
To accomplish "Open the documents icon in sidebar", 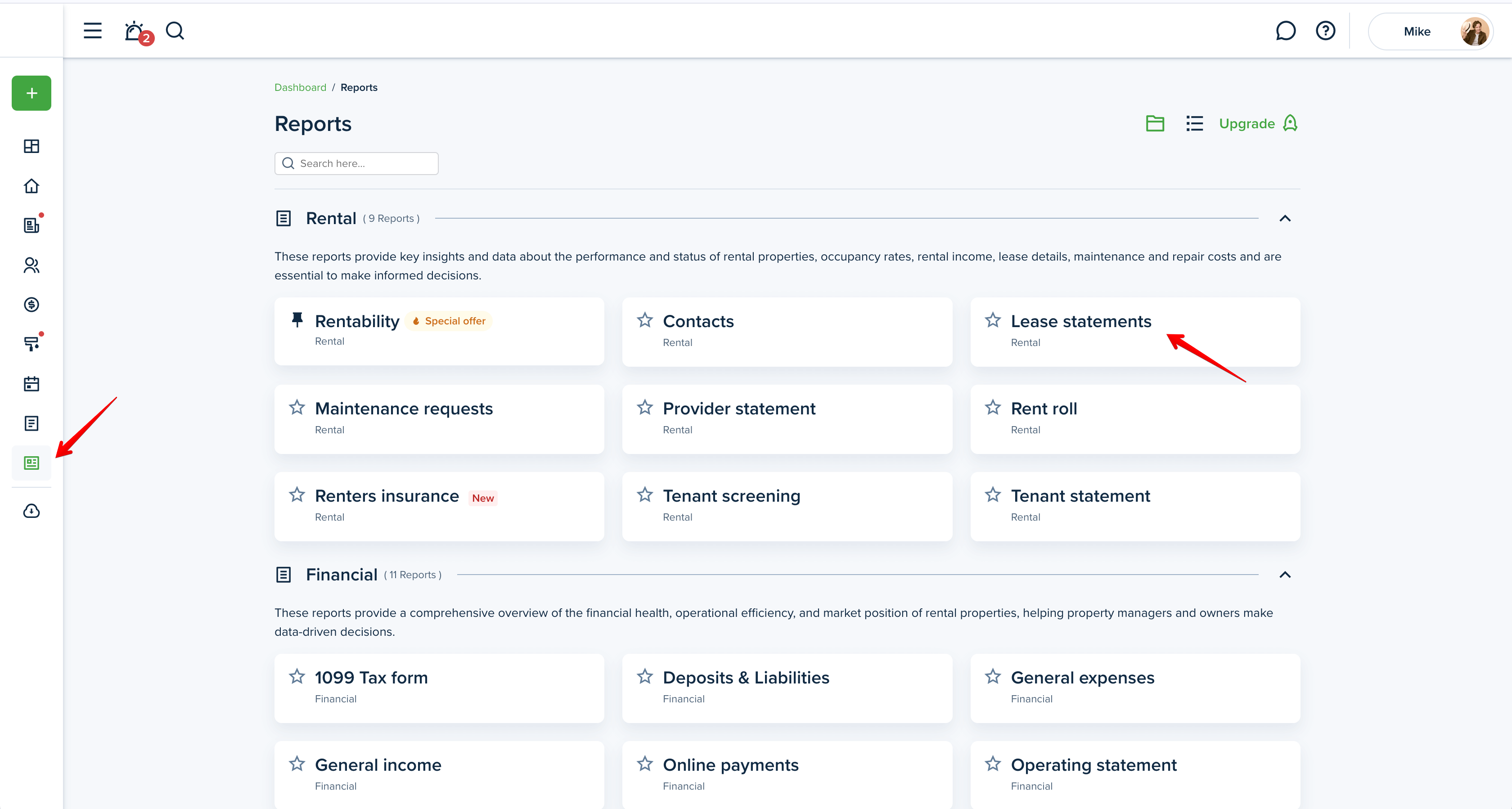I will coord(31,423).
